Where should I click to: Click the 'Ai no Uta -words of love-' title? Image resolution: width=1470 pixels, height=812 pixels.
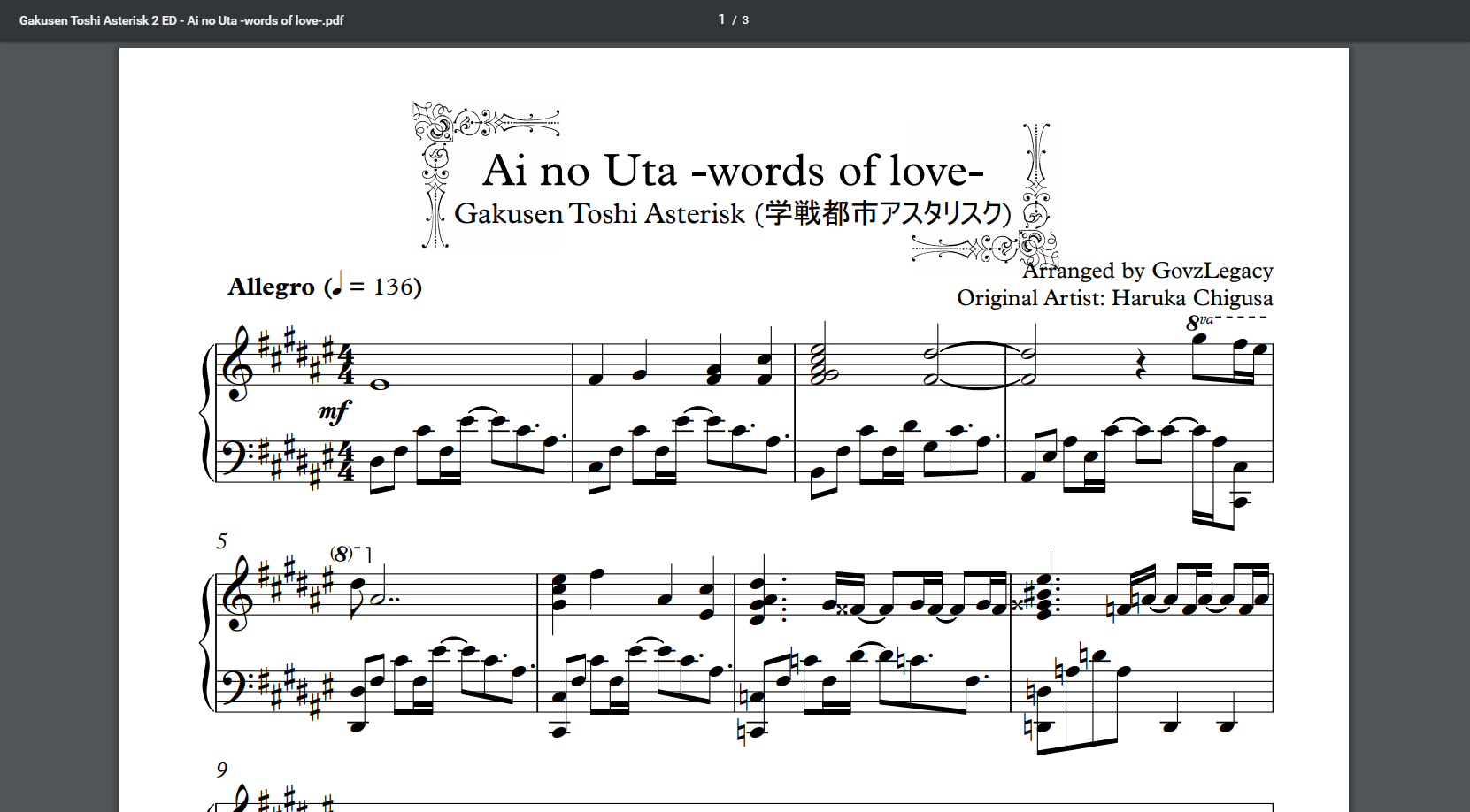pos(733,170)
